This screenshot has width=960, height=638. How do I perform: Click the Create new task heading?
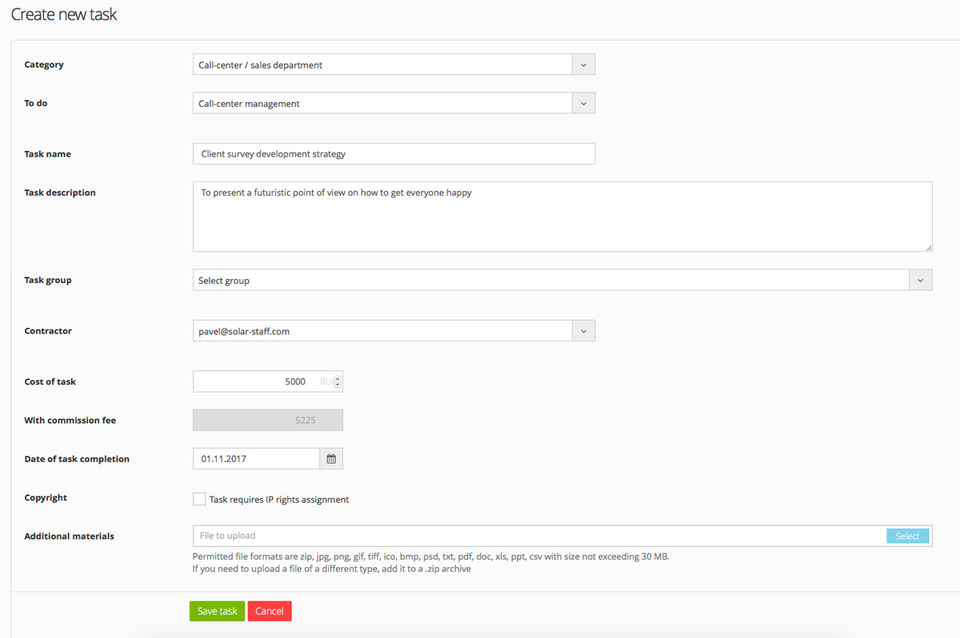point(64,15)
